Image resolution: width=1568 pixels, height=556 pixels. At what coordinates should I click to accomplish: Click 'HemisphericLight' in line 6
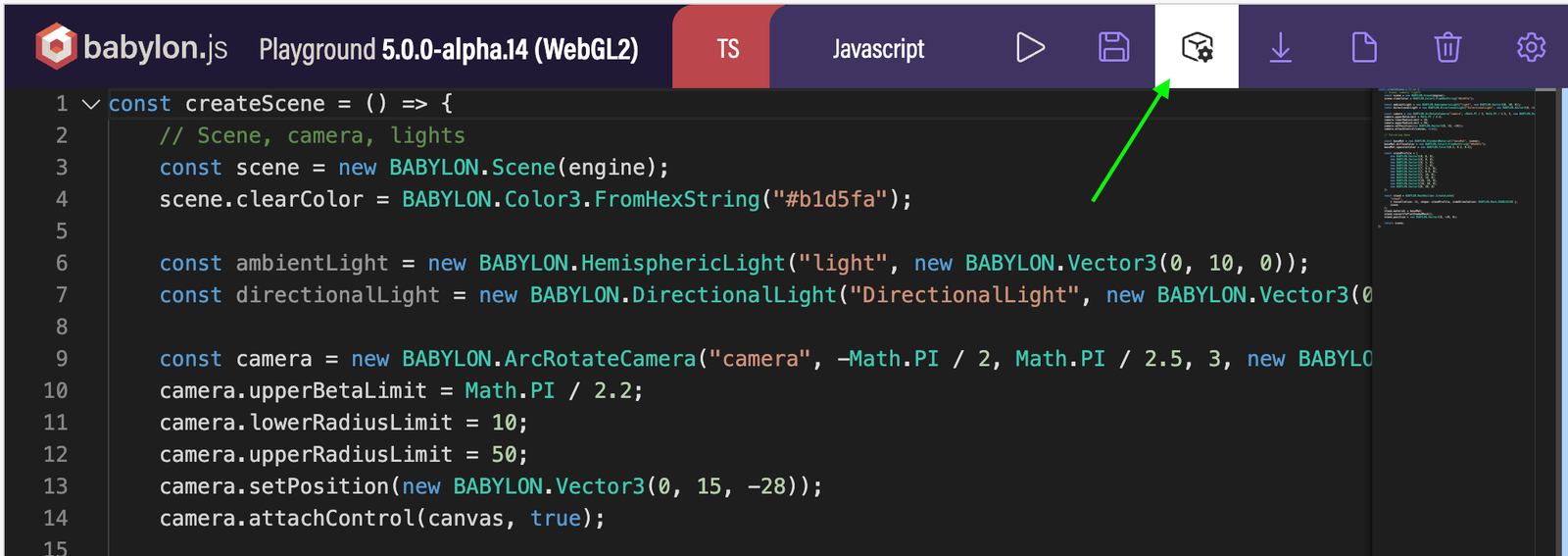point(683,263)
